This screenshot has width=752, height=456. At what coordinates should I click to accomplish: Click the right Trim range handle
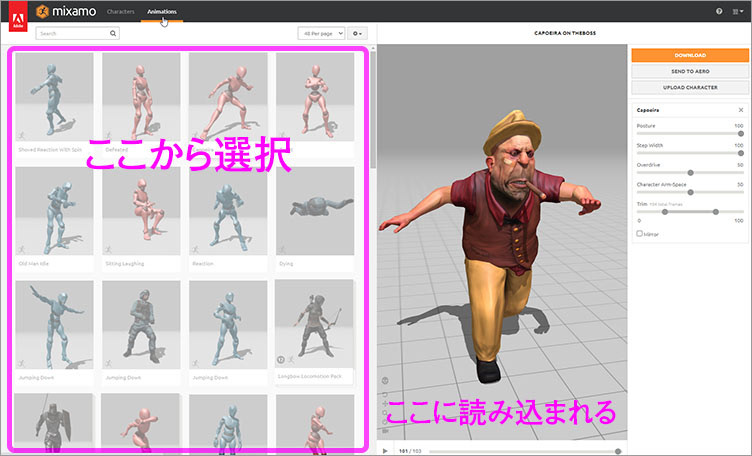tap(716, 211)
